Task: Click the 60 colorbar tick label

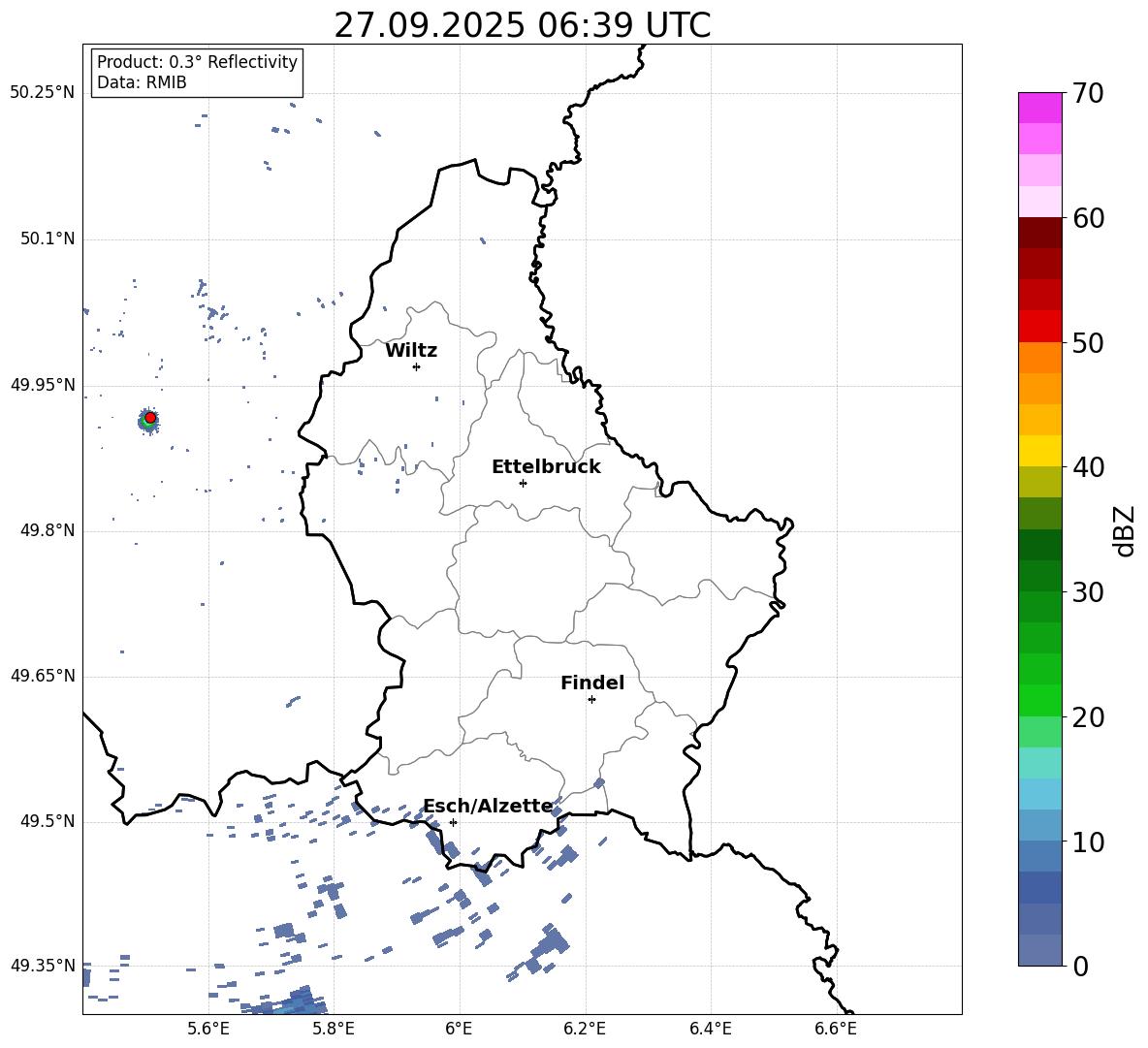Action: (1088, 218)
